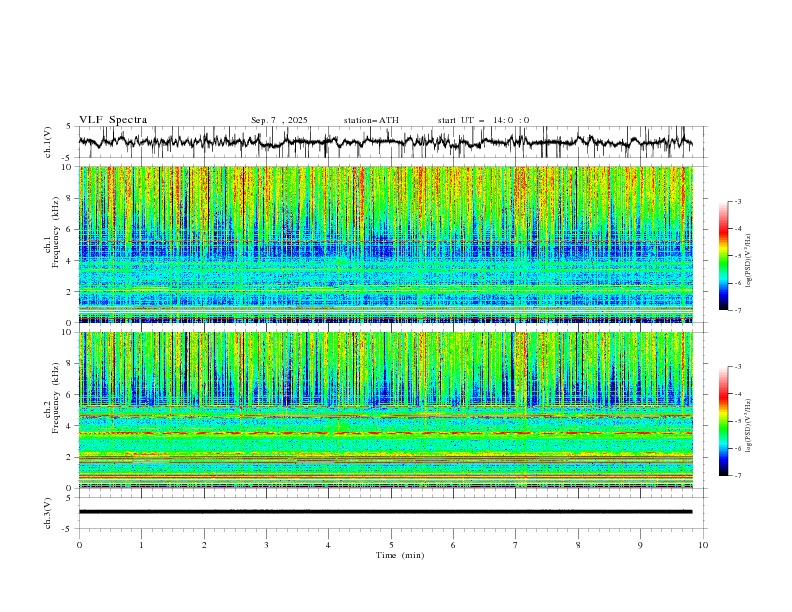Click the "-3" tick on the ch.1 colorbar
Screen dimensions: 792x612
click(x=738, y=201)
